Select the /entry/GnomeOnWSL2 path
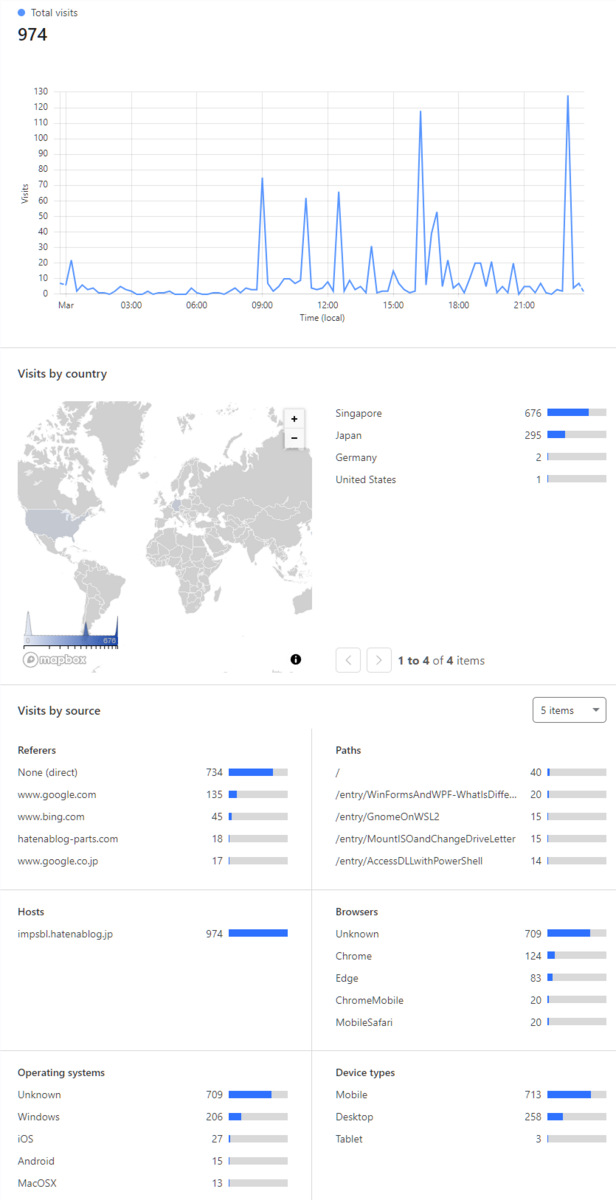 tap(471, 817)
